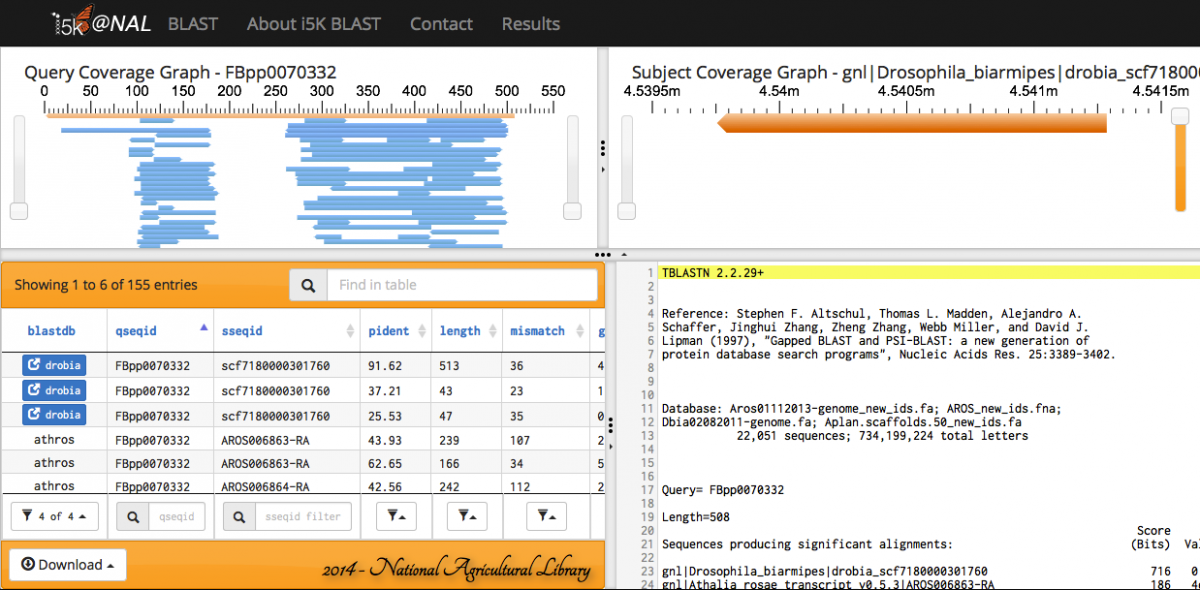
Task: Sort table by sseqid column header
Action: point(286,331)
